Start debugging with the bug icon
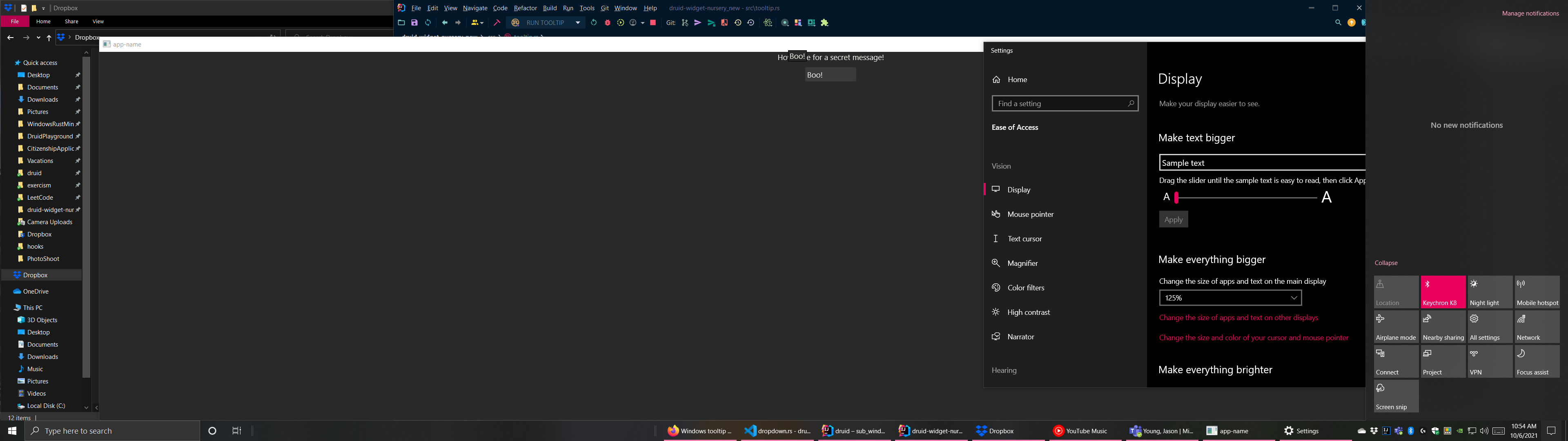This screenshot has height=441, width=1568. coord(607,22)
